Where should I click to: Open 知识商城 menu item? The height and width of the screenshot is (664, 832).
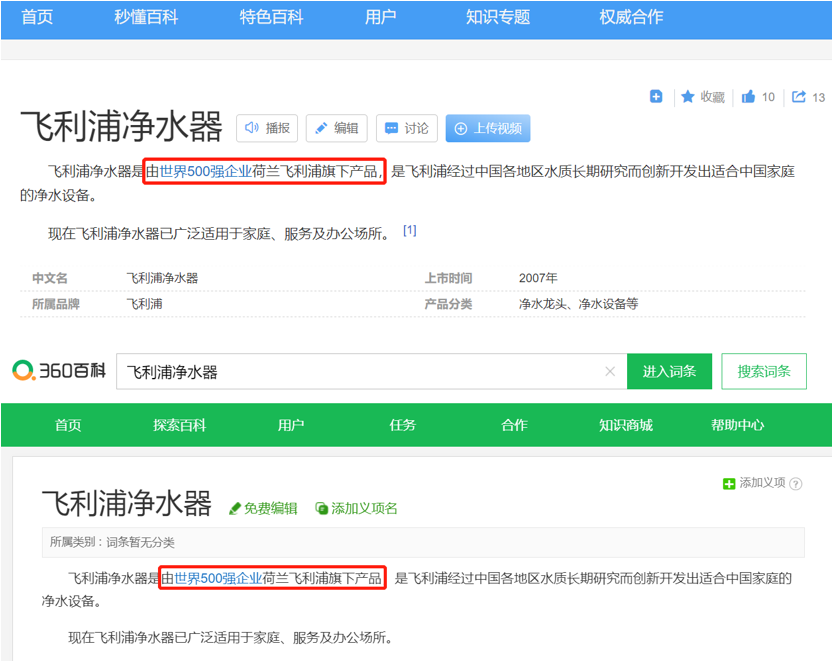coord(626,425)
